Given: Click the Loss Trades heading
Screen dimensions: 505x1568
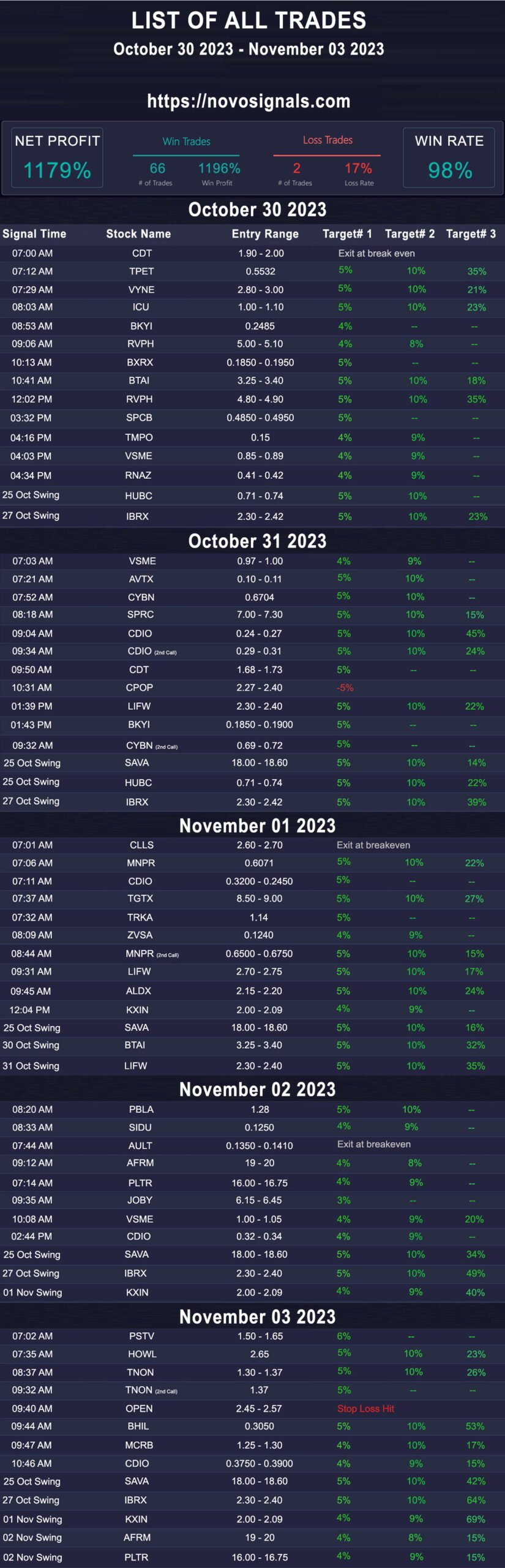Looking at the screenshot, I should tap(327, 140).
